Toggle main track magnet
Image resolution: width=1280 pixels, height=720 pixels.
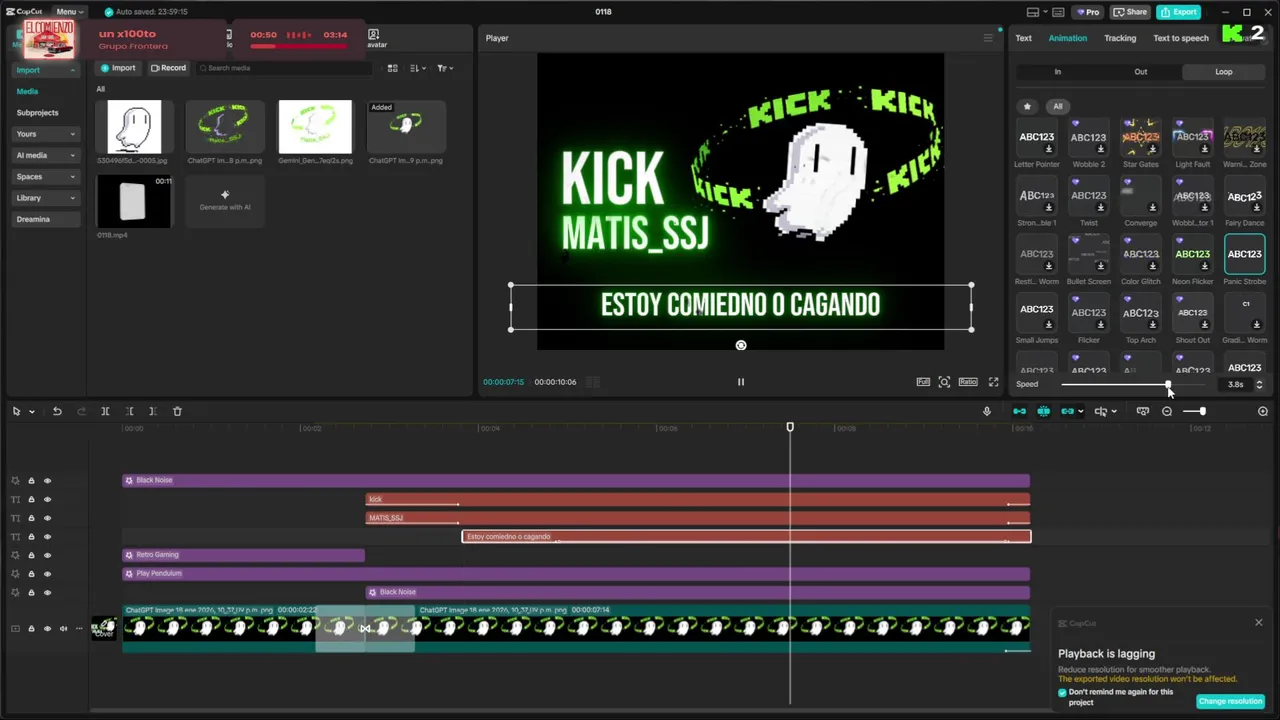point(1020,411)
